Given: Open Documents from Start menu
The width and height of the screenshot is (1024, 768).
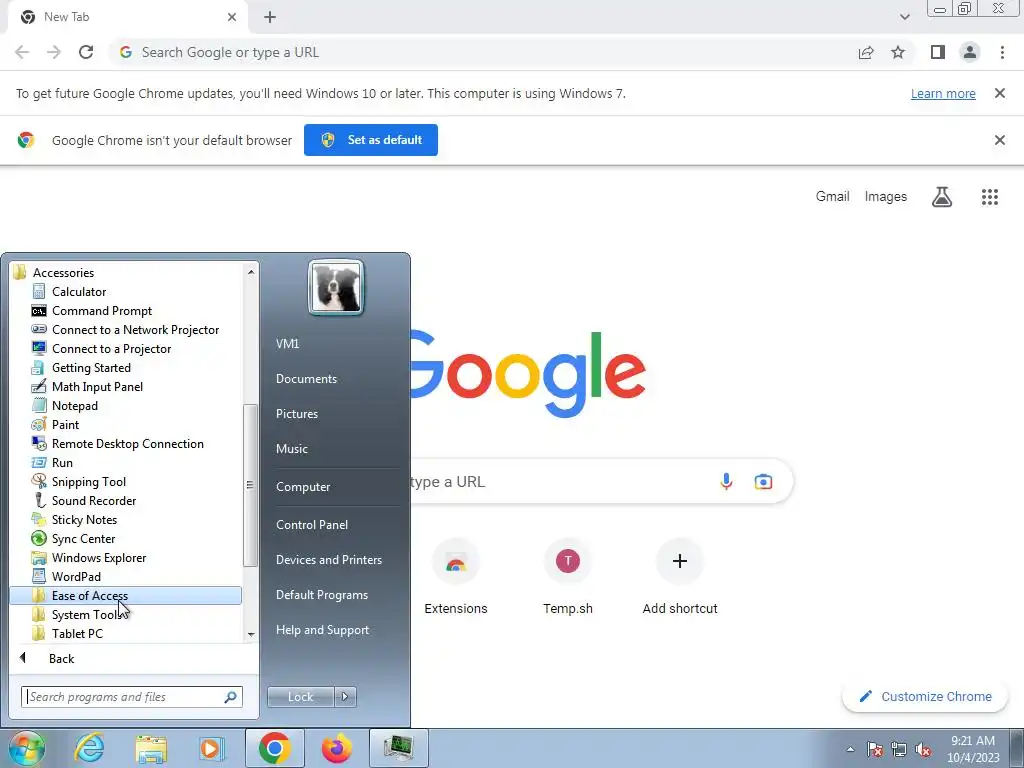Looking at the screenshot, I should tap(306, 379).
